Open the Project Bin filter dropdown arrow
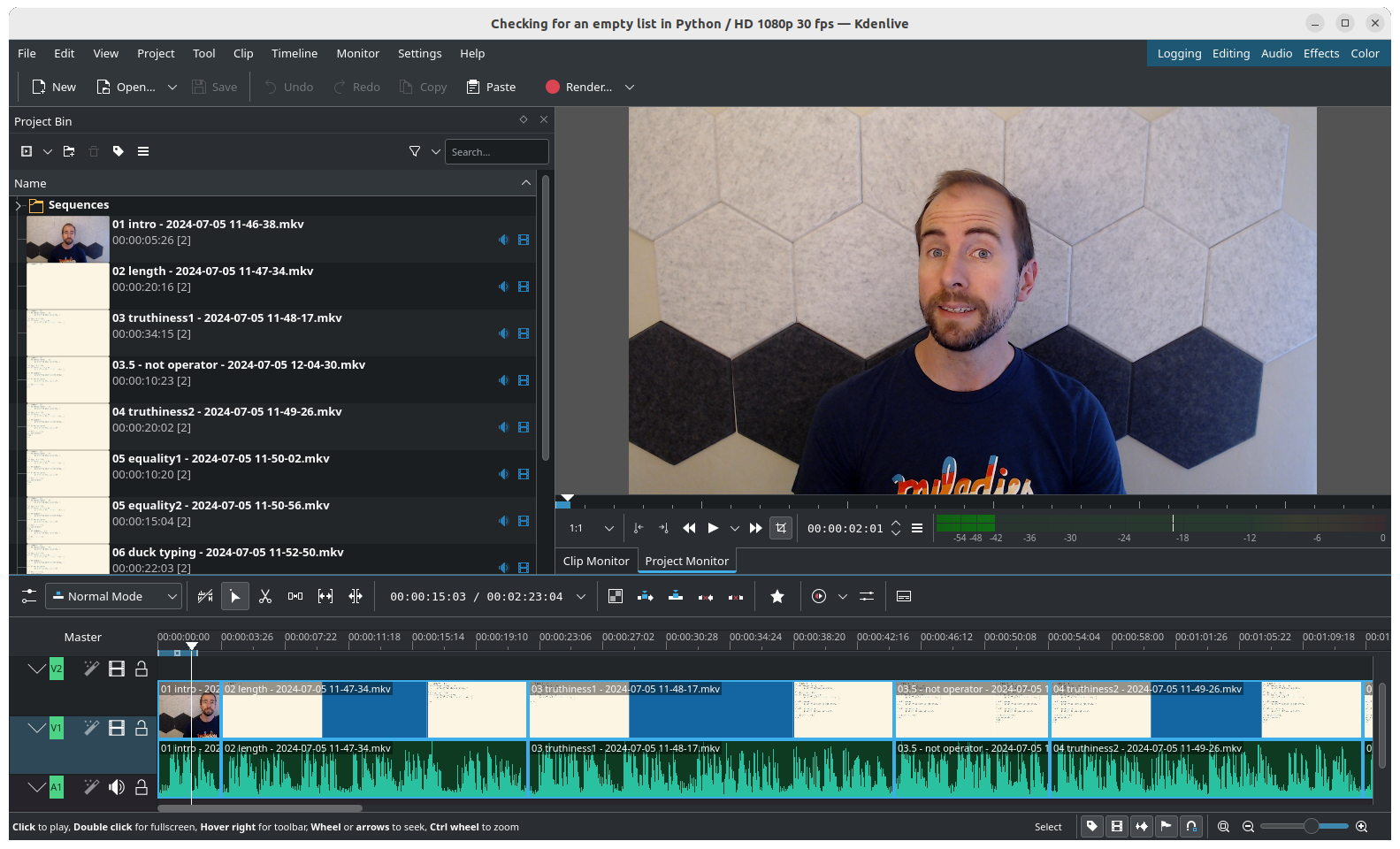 coord(436,151)
